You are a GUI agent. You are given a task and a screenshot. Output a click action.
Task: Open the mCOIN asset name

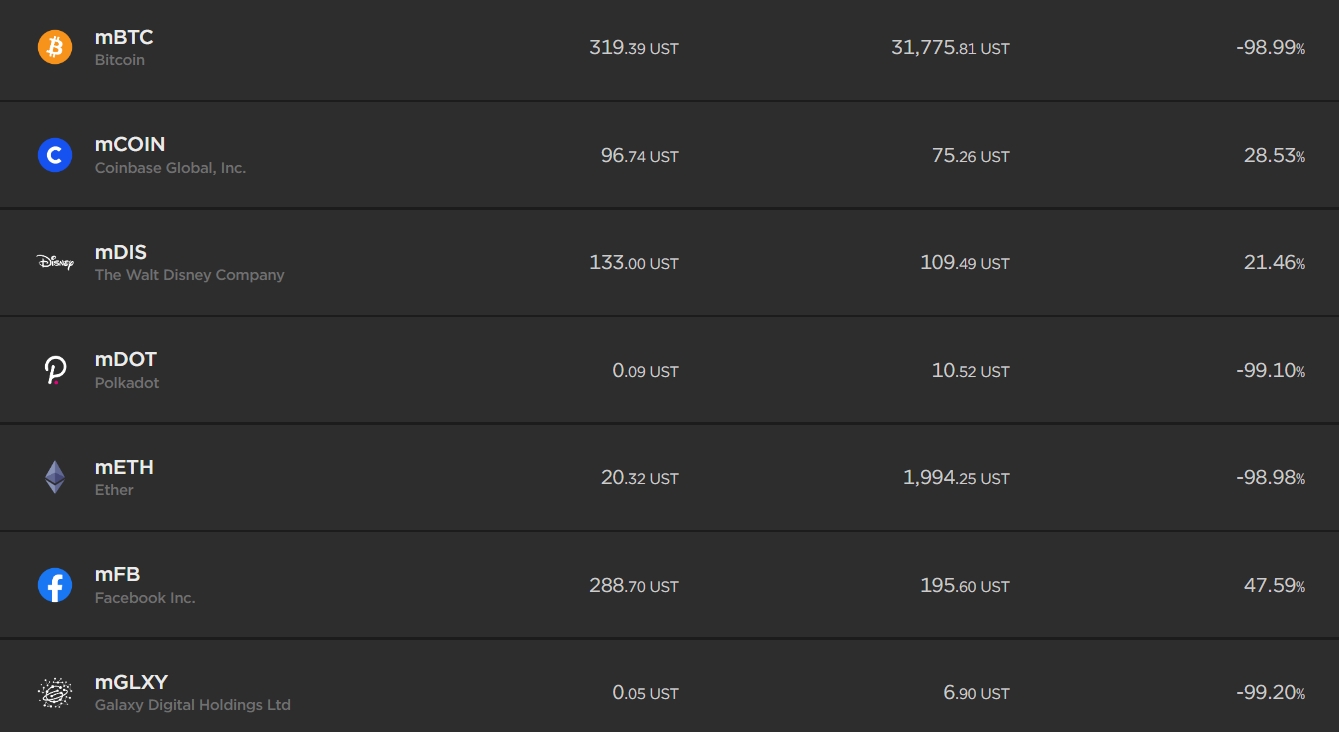coord(130,145)
